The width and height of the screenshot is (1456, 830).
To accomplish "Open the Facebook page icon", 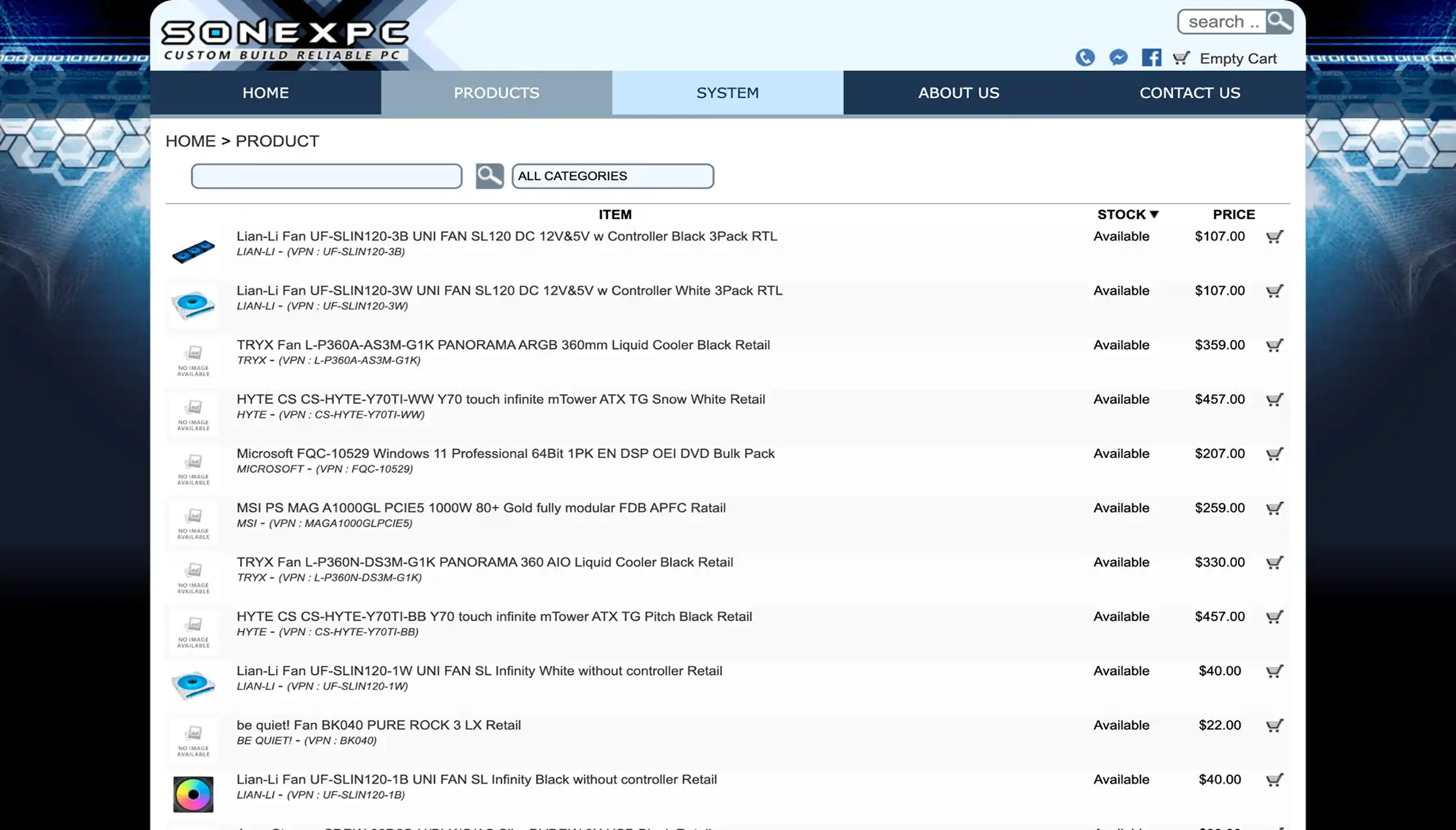I will [1151, 58].
